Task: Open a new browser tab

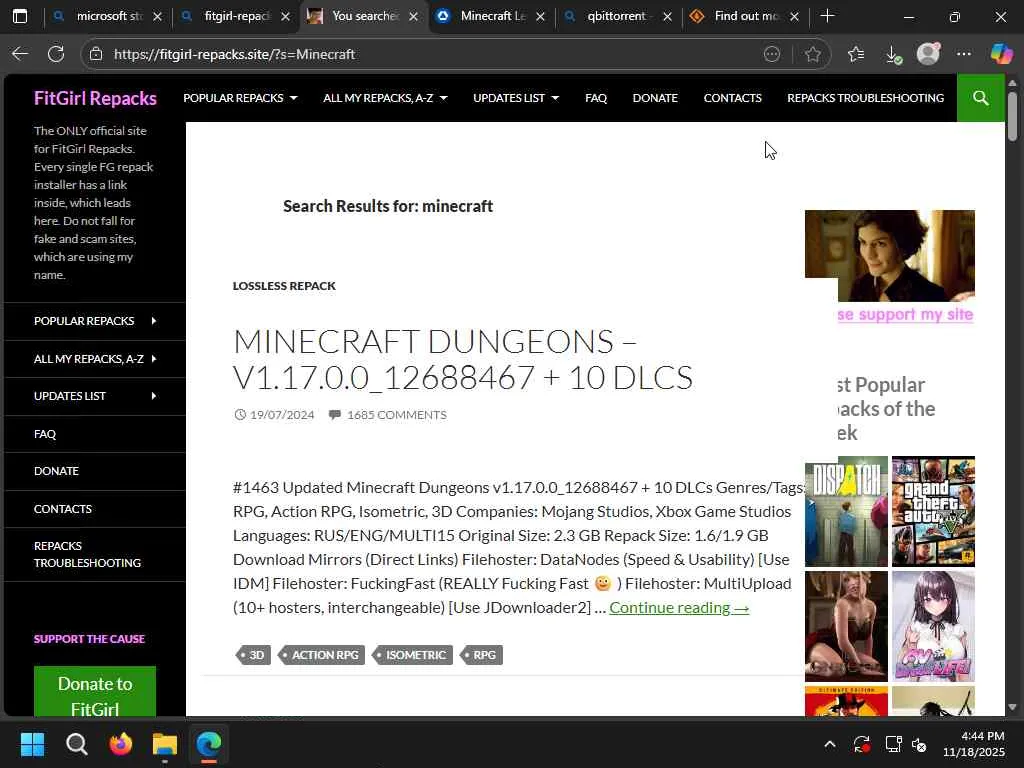Action: [827, 16]
